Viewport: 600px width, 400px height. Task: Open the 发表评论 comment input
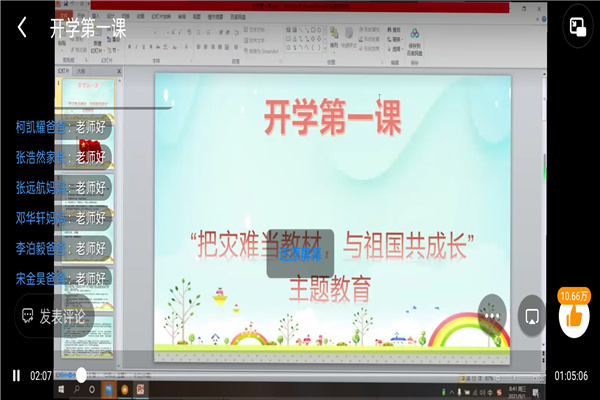pyautogui.click(x=54, y=316)
